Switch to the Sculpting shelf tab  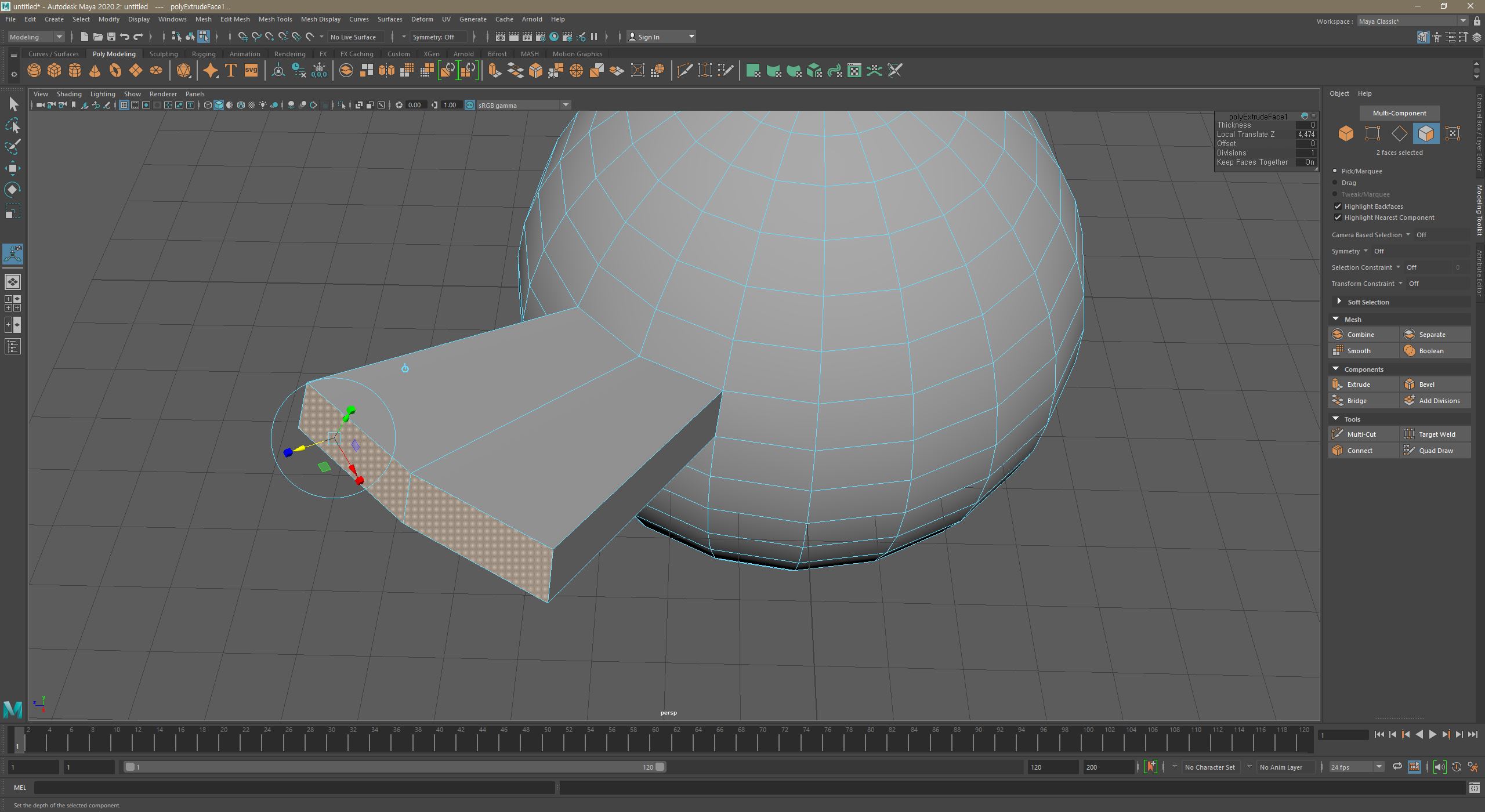(x=164, y=54)
